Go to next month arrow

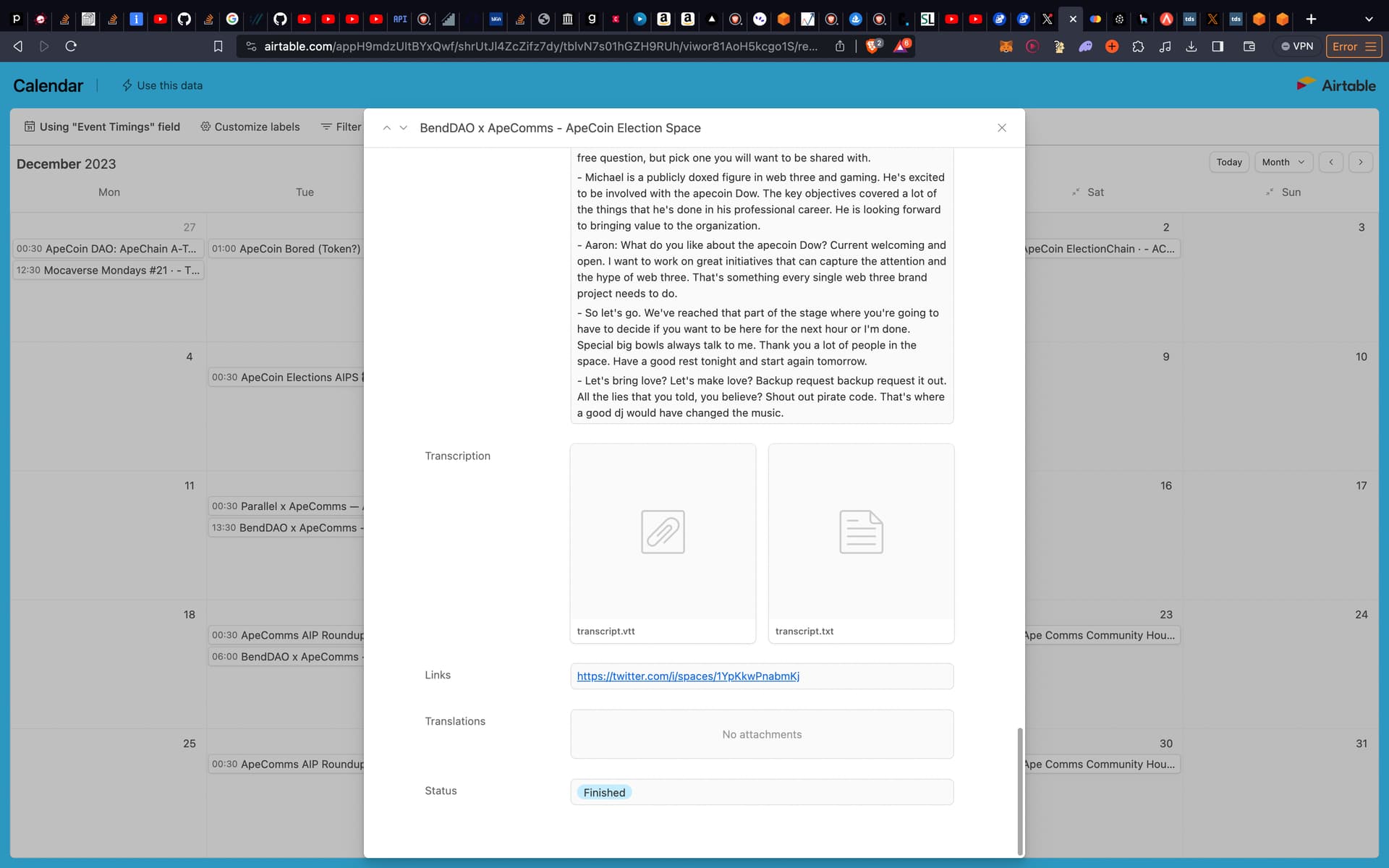1360,162
